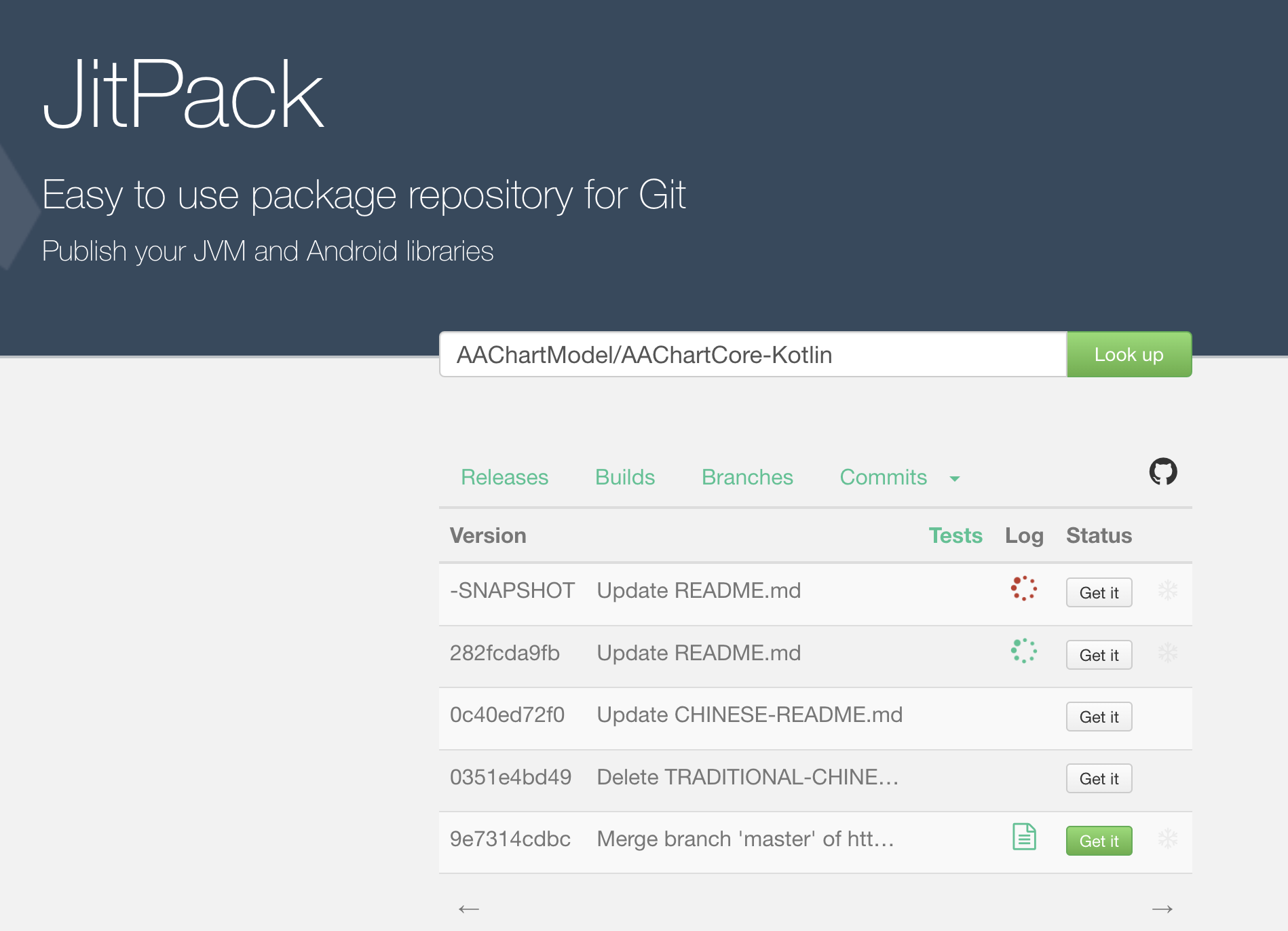
Task: Switch to the Branches tab
Action: click(746, 478)
